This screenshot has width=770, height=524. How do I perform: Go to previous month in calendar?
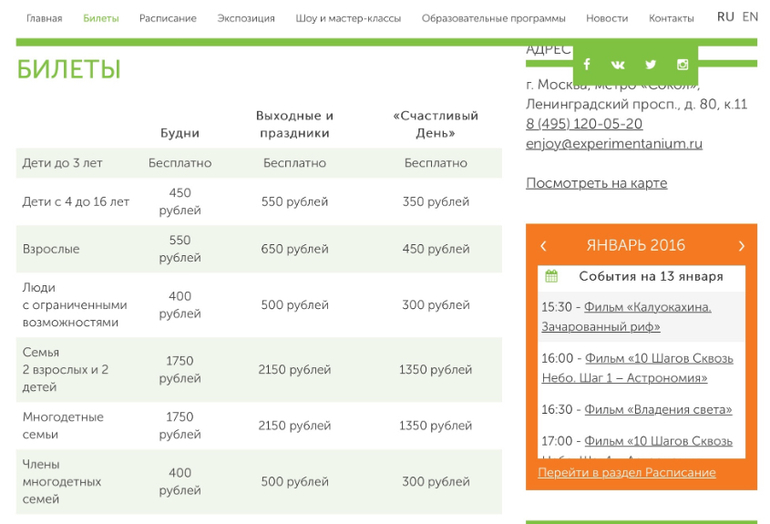[x=543, y=245]
